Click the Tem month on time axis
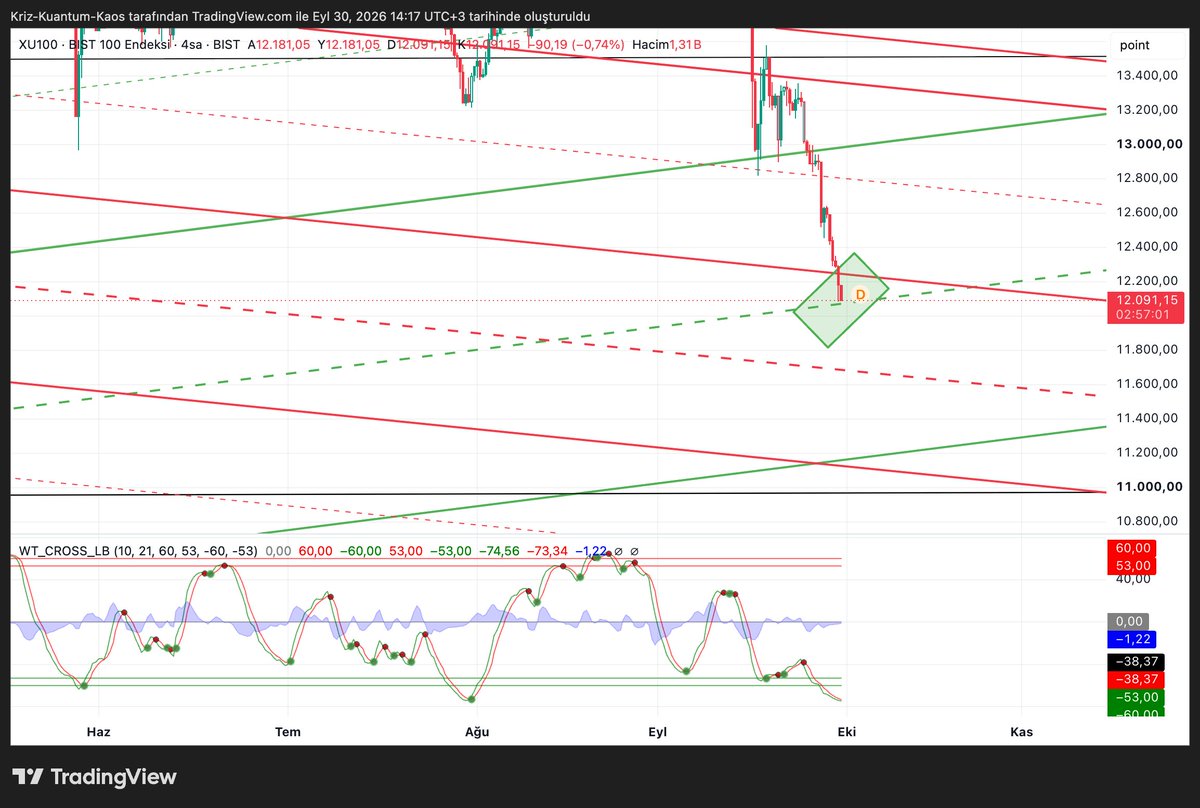1200x808 pixels. 288,732
